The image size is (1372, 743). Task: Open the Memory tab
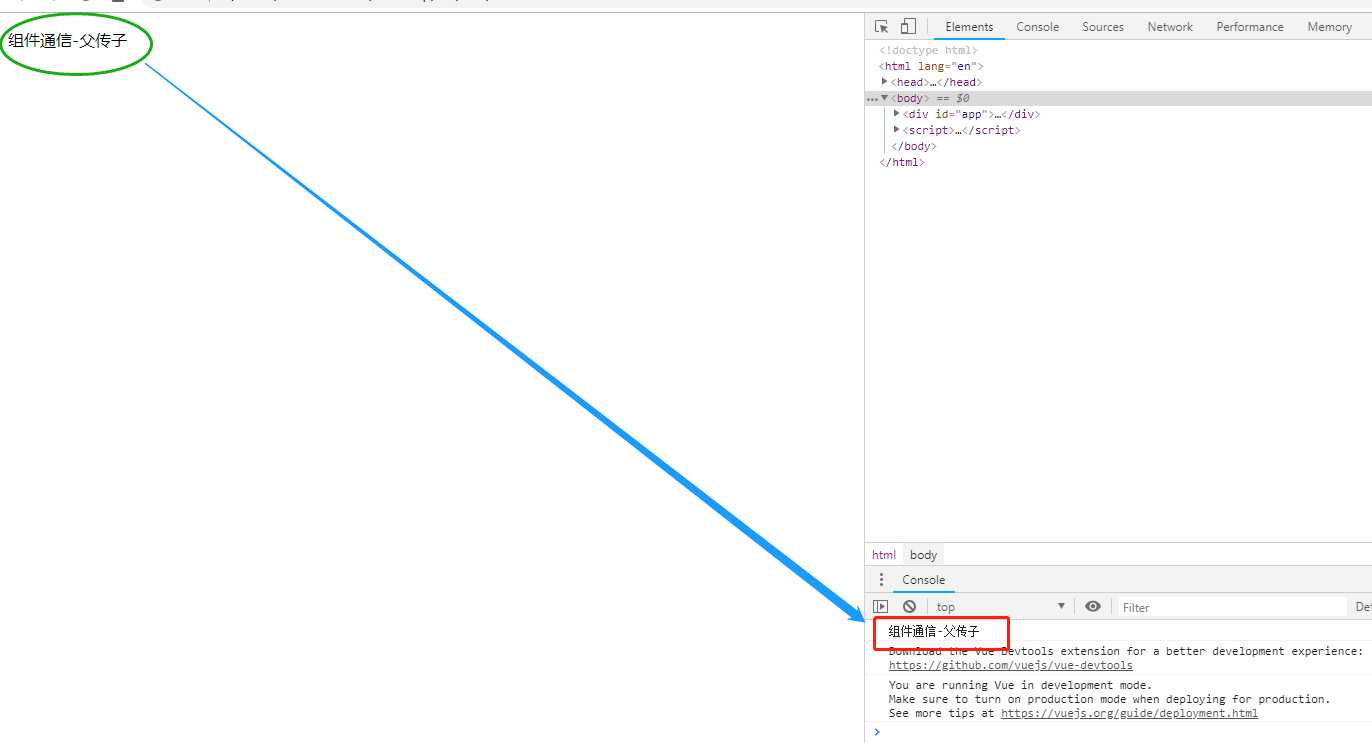click(x=1329, y=27)
